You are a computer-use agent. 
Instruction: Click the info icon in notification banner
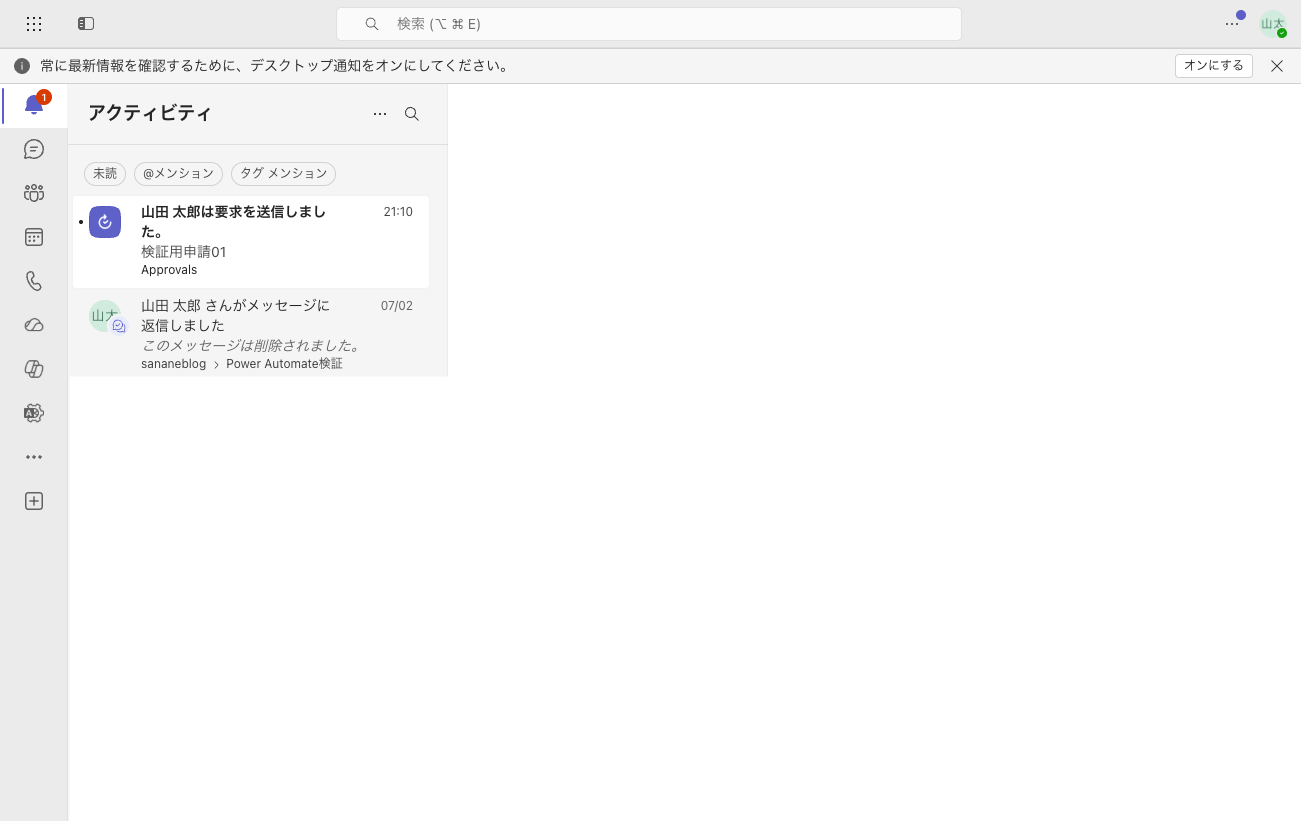click(x=22, y=66)
